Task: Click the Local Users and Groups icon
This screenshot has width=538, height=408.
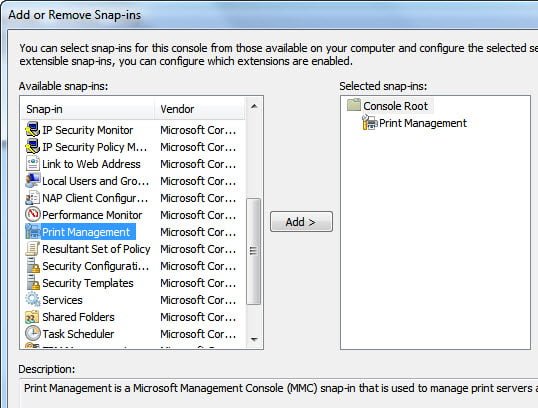Action: point(33,181)
